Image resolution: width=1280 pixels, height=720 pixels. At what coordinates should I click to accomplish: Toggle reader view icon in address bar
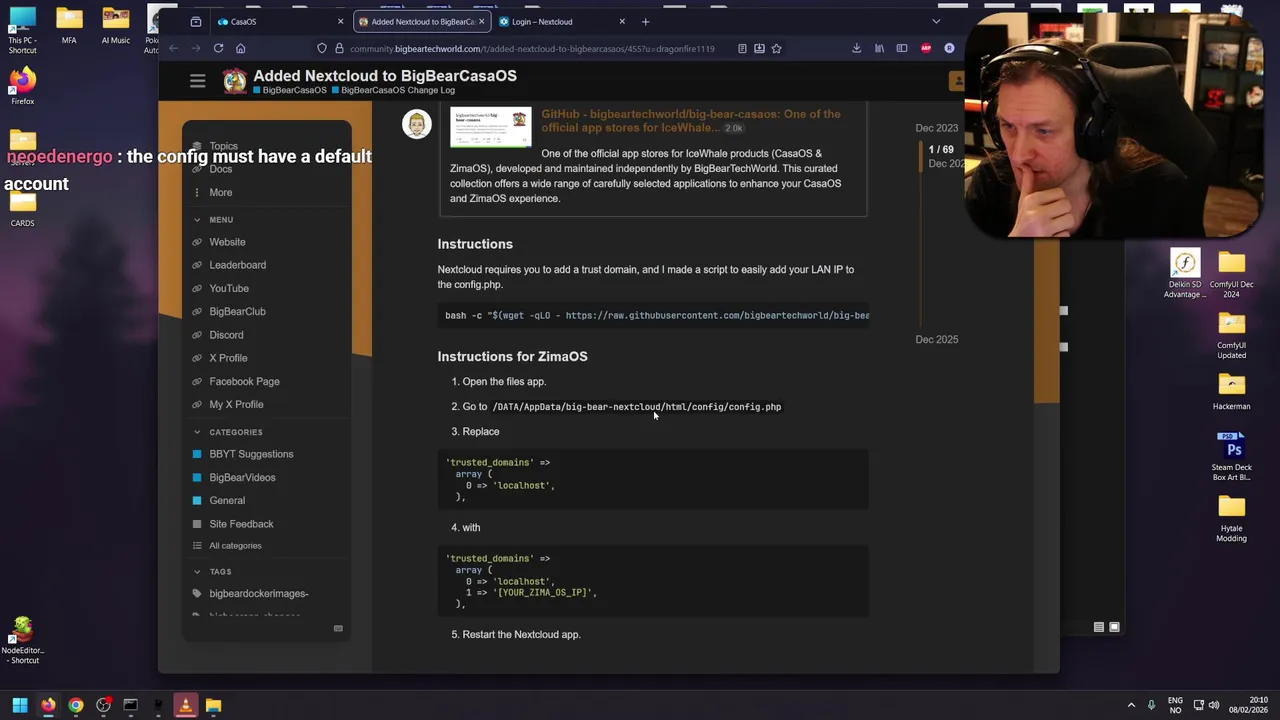[742, 48]
